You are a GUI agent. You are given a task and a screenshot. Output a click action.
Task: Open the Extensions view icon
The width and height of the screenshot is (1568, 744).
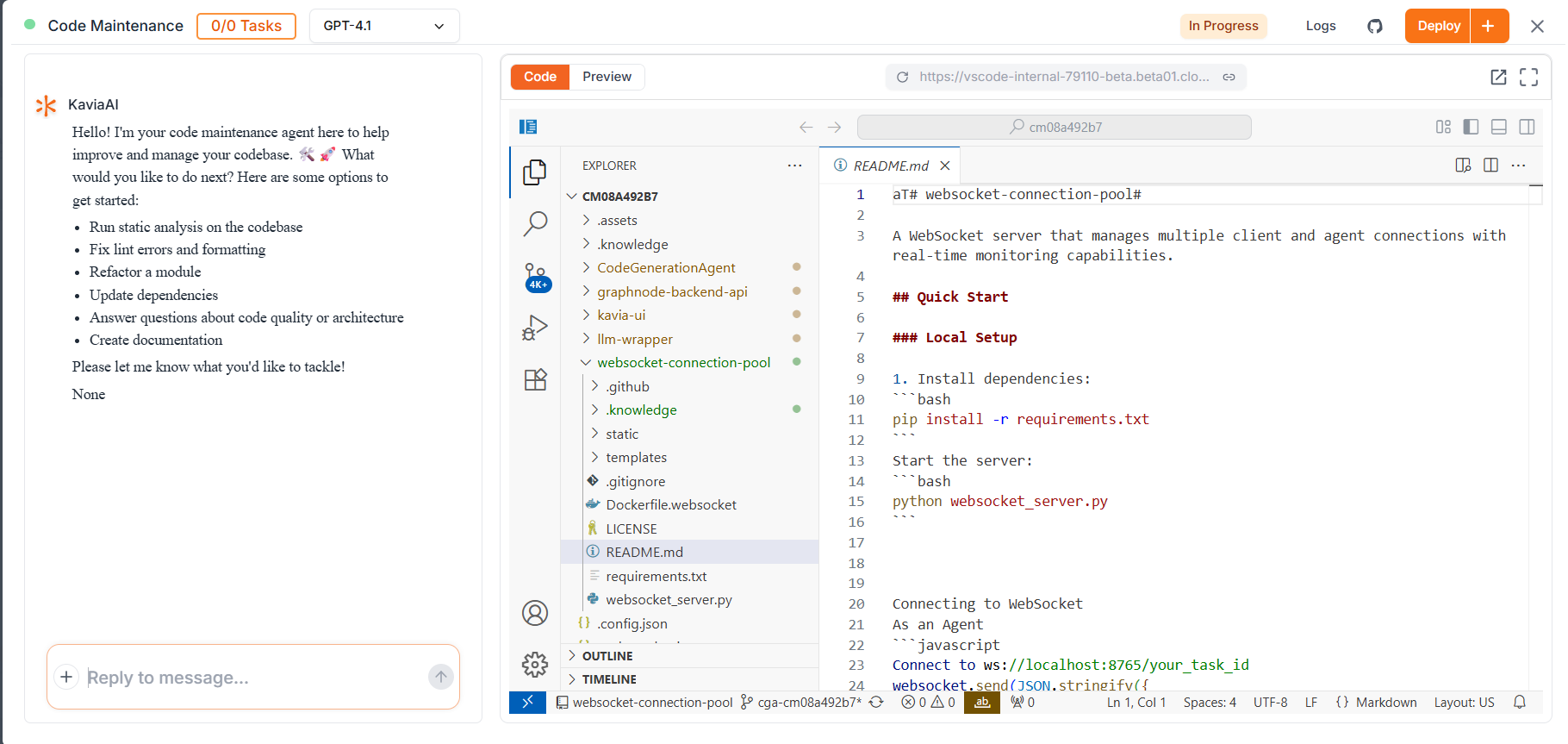[535, 379]
